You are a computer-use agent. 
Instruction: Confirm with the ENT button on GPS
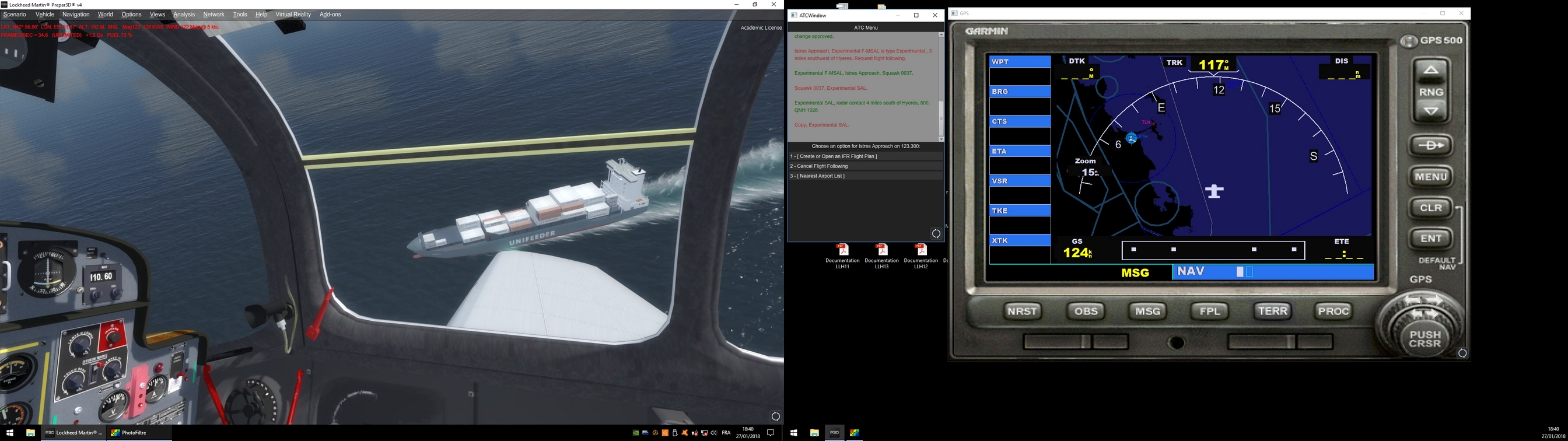[1430, 238]
